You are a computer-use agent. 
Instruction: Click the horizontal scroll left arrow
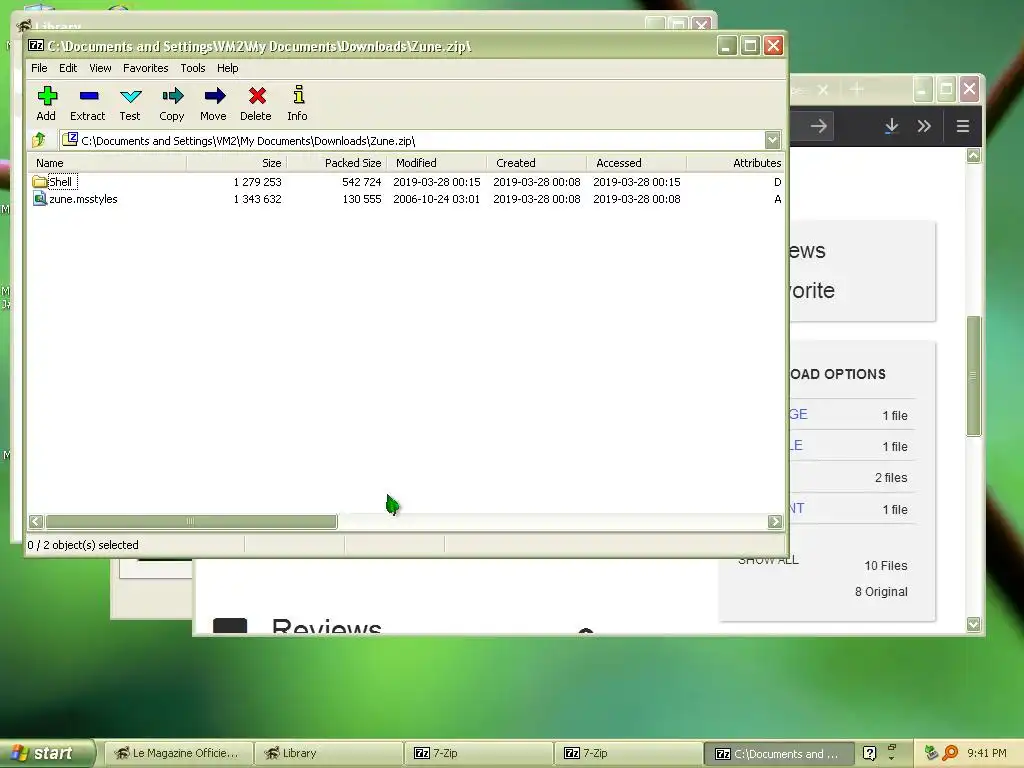(x=36, y=521)
